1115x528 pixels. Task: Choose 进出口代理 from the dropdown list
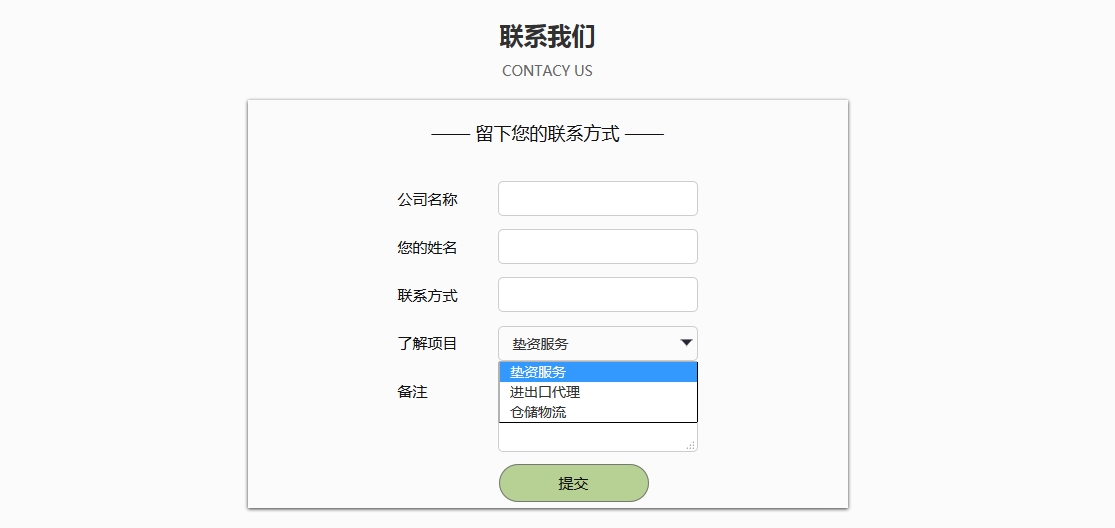pos(598,392)
